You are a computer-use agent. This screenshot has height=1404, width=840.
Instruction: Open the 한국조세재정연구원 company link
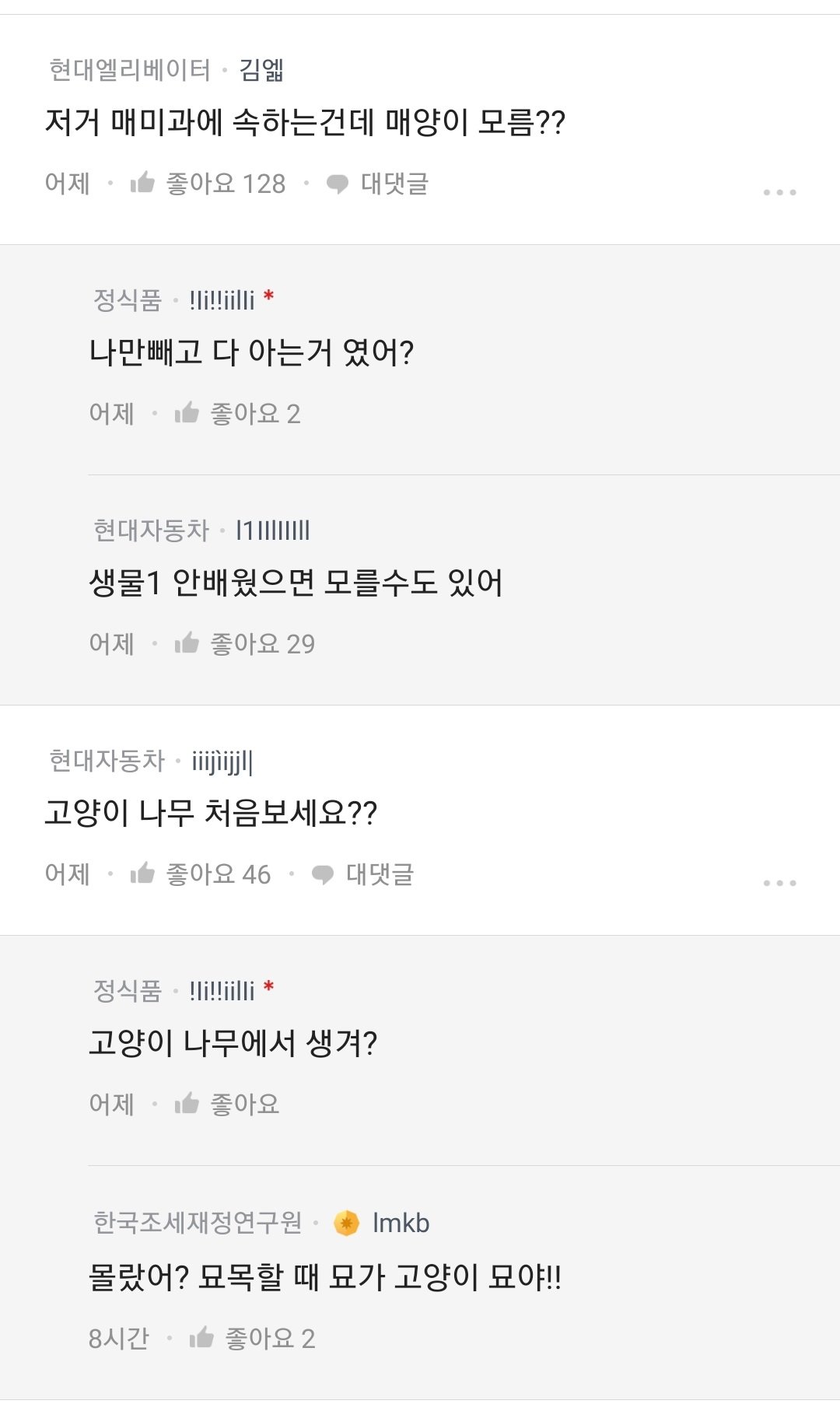click(x=198, y=1223)
